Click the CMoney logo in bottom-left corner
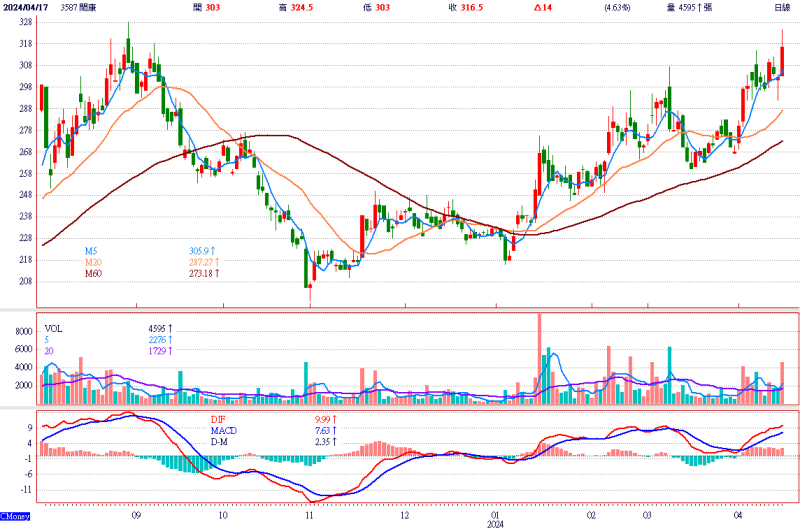 click(15, 516)
